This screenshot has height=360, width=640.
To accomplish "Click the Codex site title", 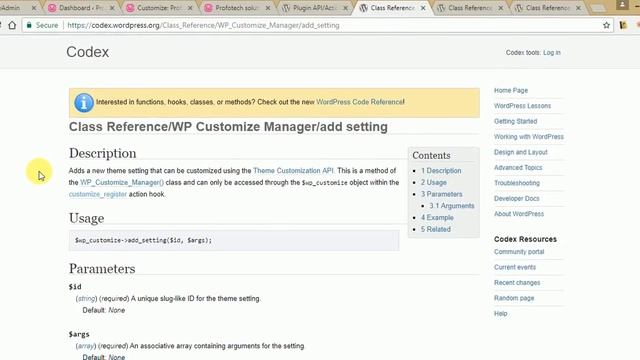I will point(88,52).
